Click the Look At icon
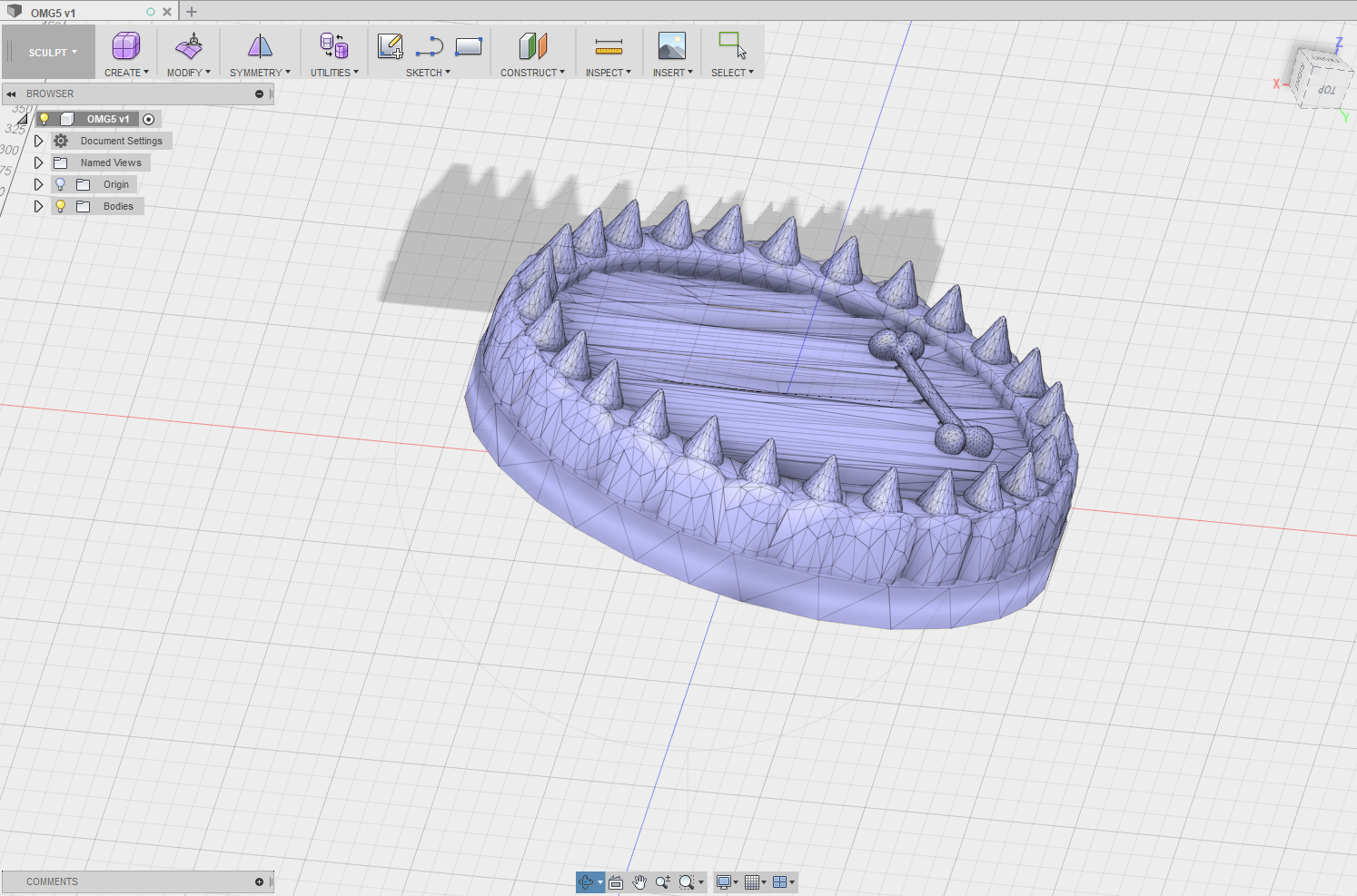This screenshot has height=896, width=1357. [x=616, y=881]
